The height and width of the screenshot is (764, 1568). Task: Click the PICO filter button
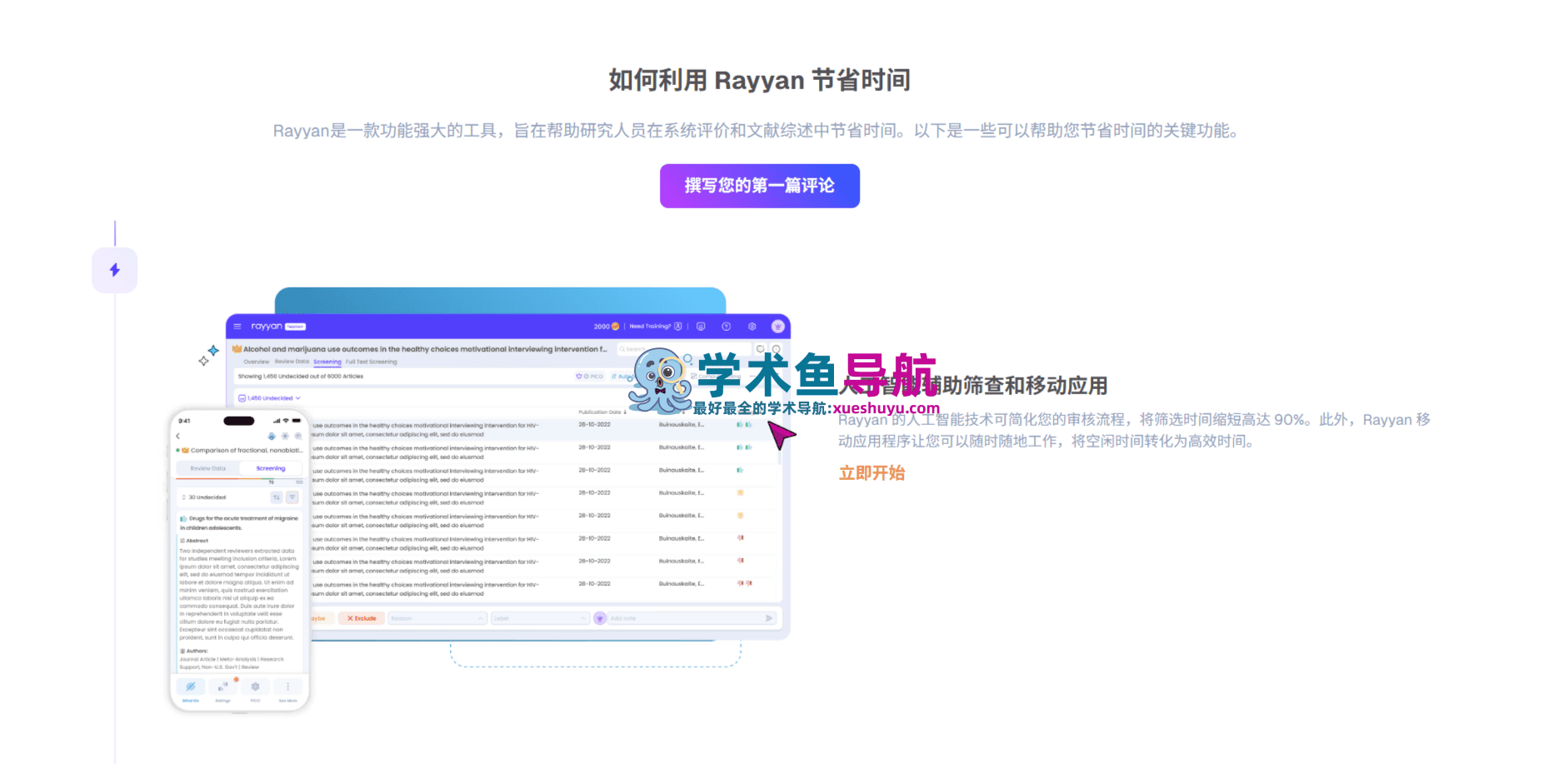click(x=590, y=377)
